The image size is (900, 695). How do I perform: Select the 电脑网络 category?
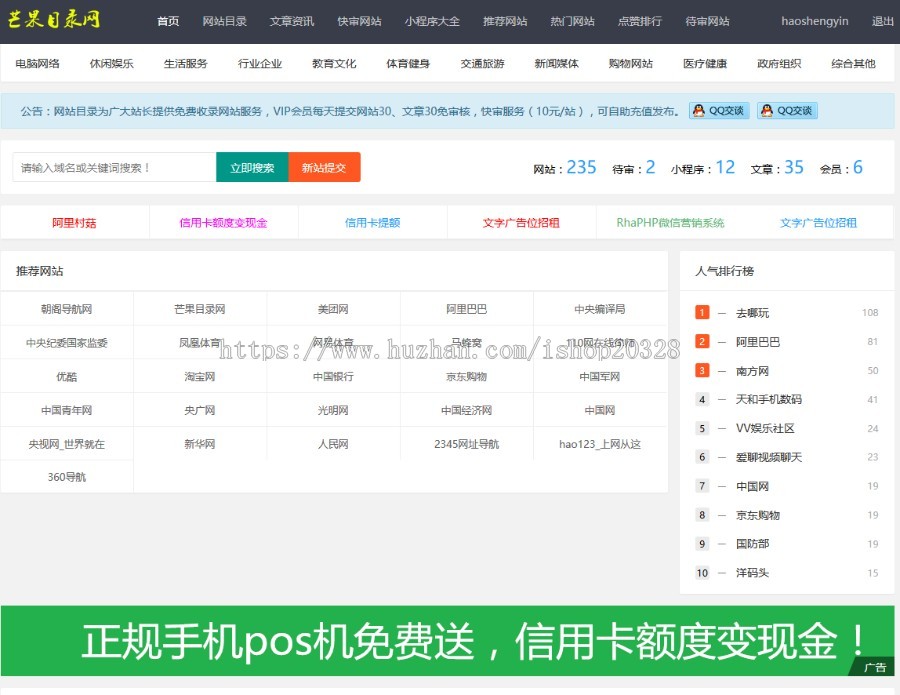click(x=37, y=64)
